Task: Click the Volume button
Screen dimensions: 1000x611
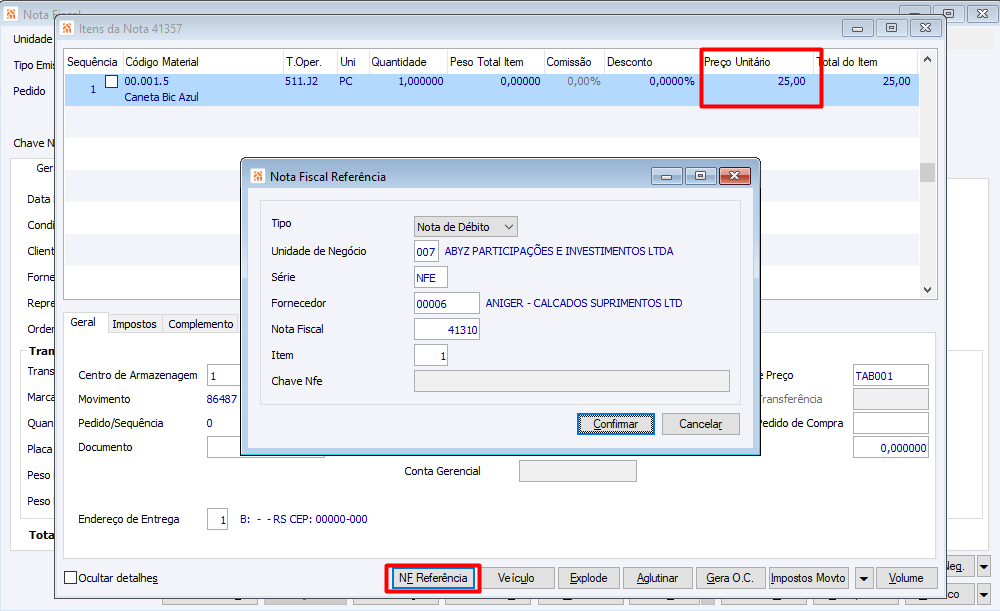Action: click(906, 578)
